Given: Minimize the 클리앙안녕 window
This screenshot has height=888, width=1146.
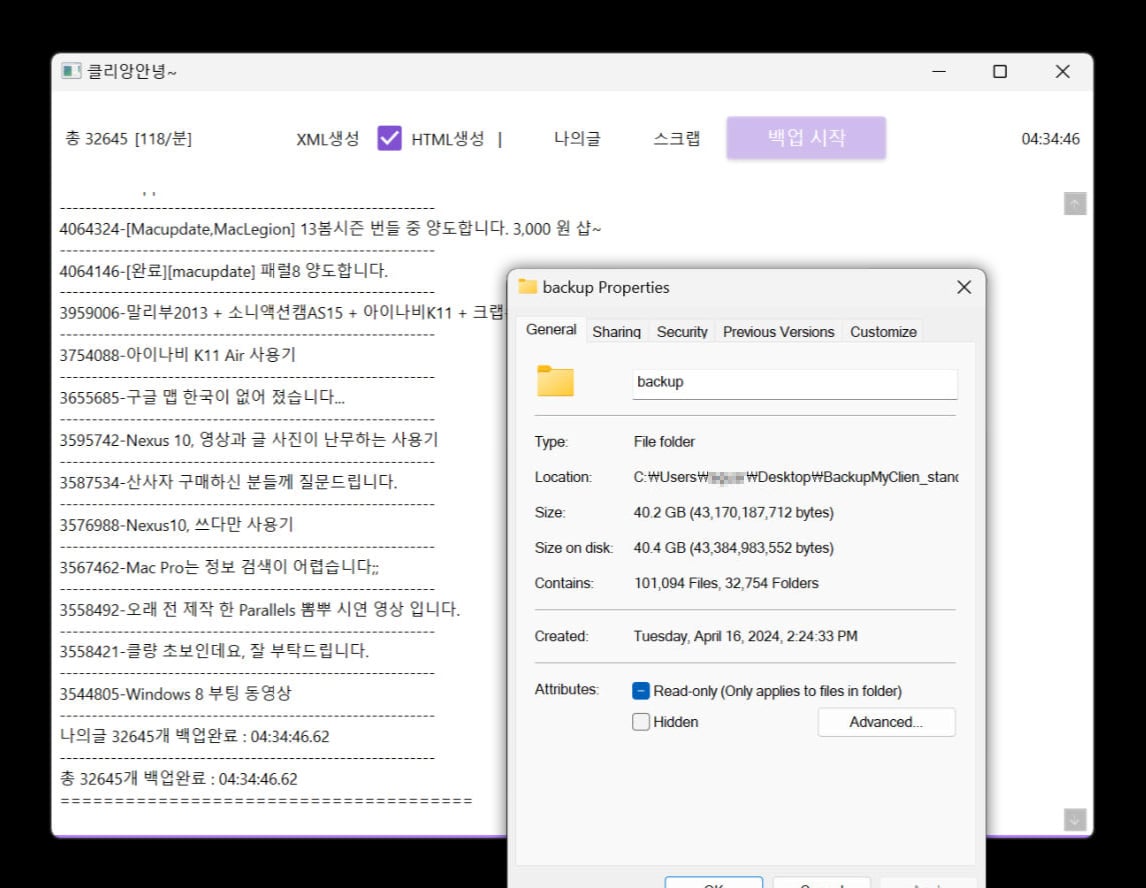Looking at the screenshot, I should (939, 72).
